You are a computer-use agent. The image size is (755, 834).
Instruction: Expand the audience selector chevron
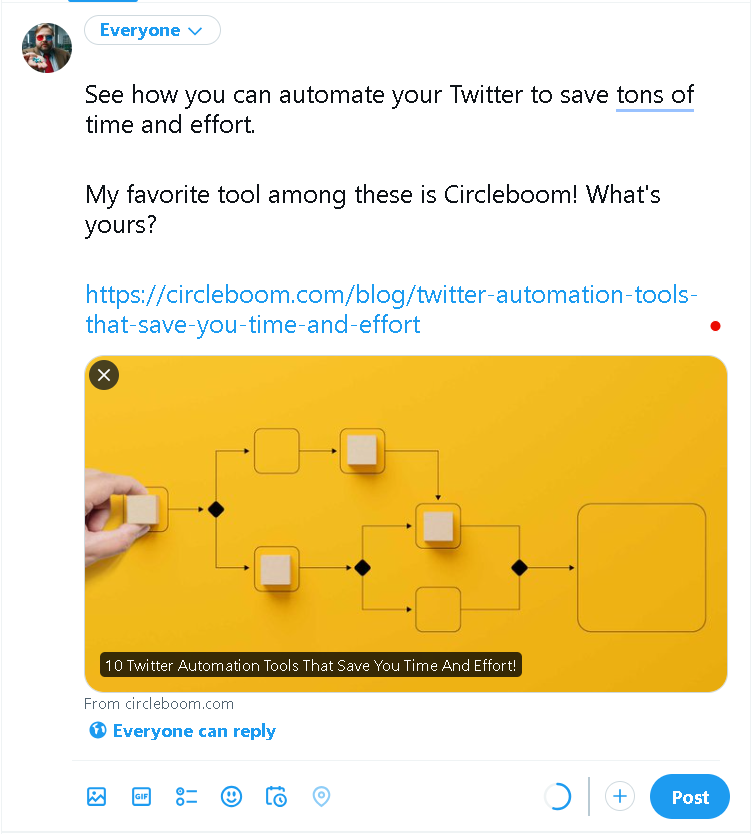click(195, 31)
